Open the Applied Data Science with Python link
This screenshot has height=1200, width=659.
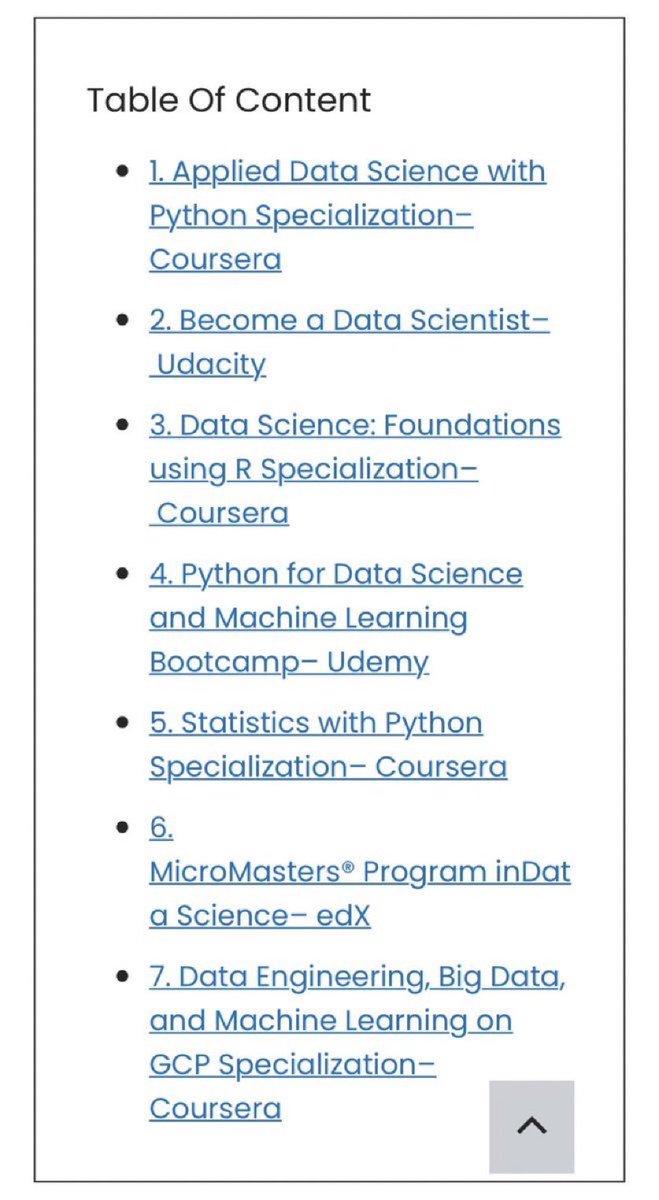(x=348, y=215)
